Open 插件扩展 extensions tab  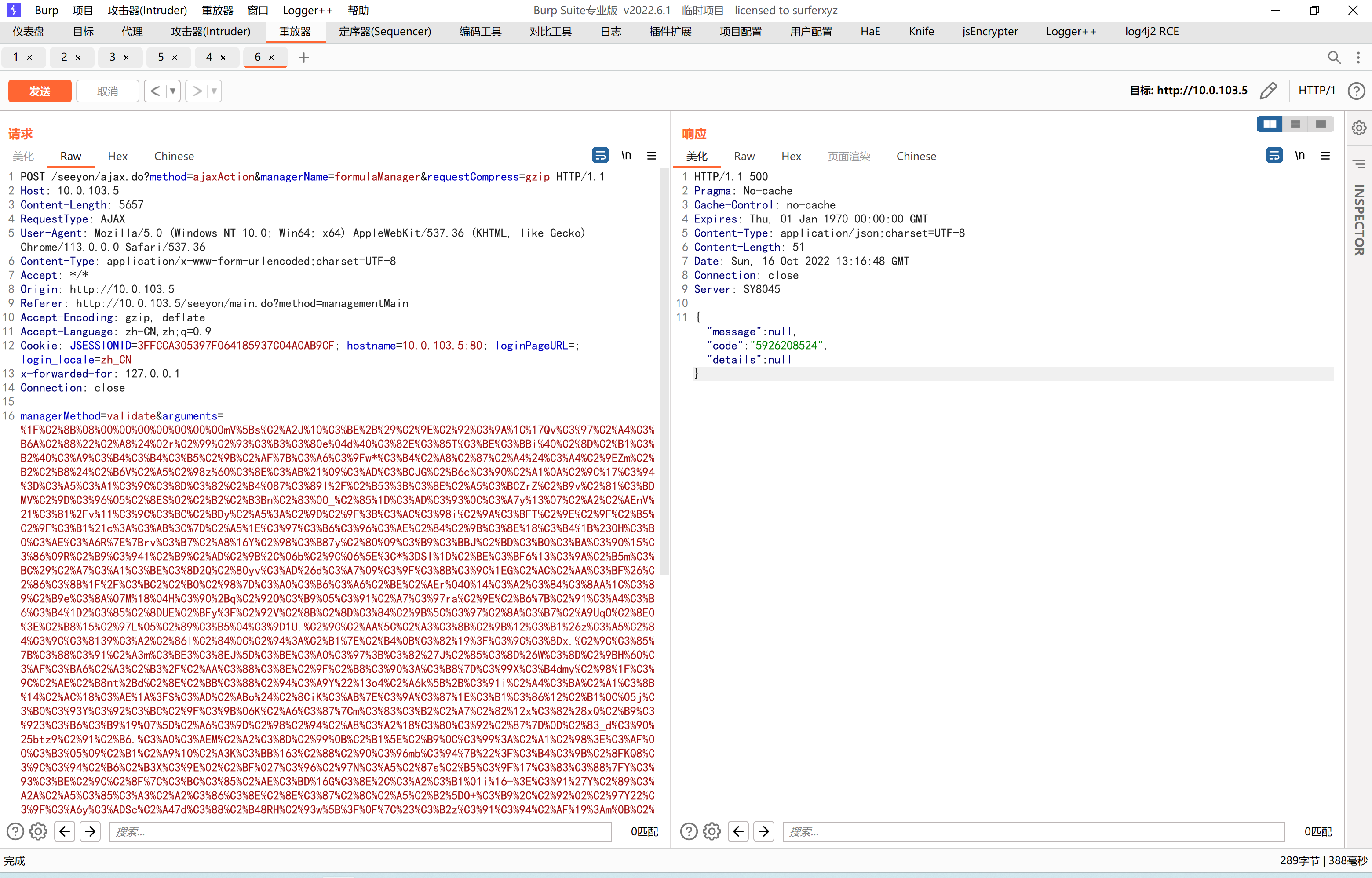point(670,31)
